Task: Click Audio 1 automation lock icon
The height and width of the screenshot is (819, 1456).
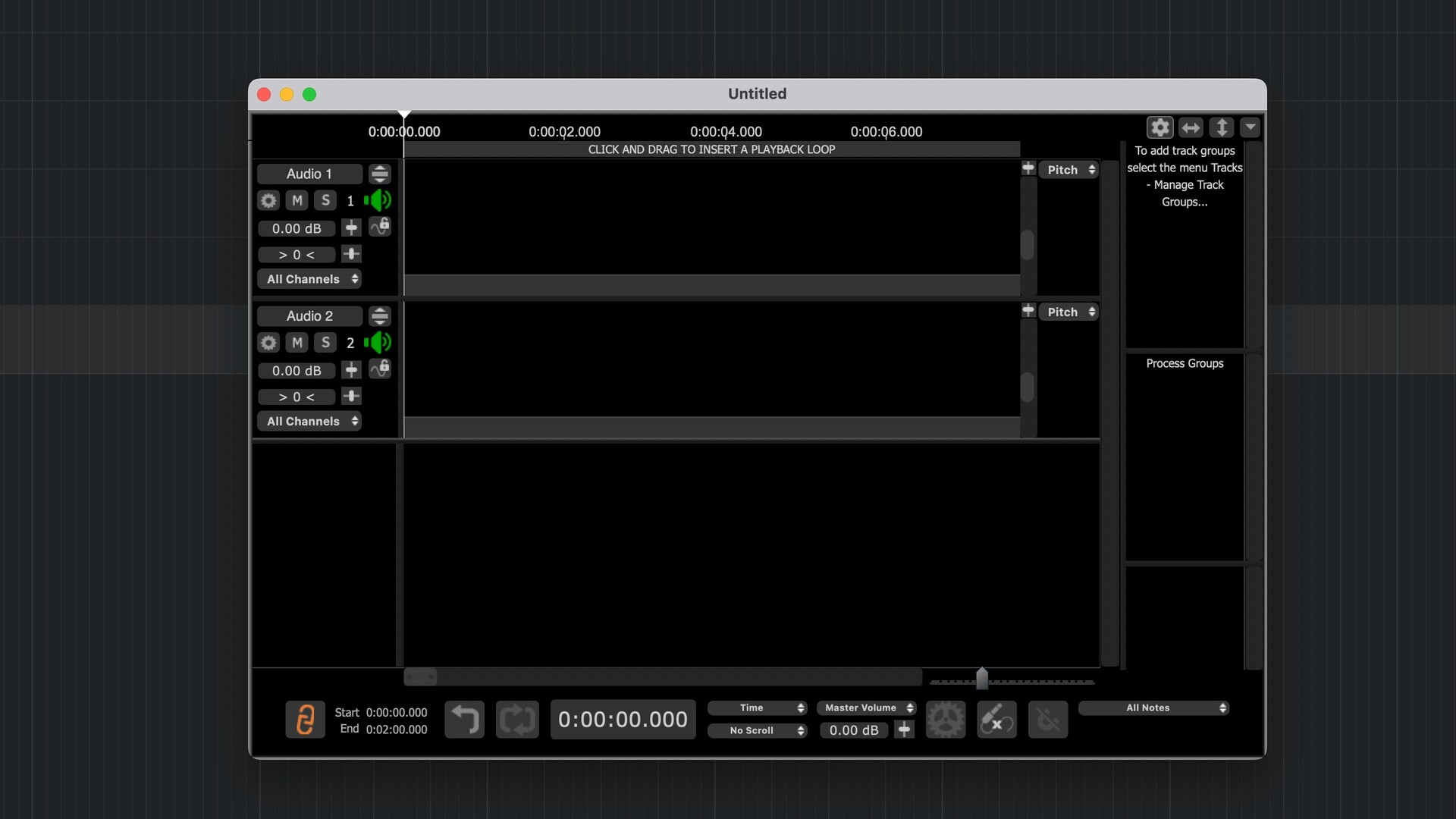Action: (x=380, y=227)
